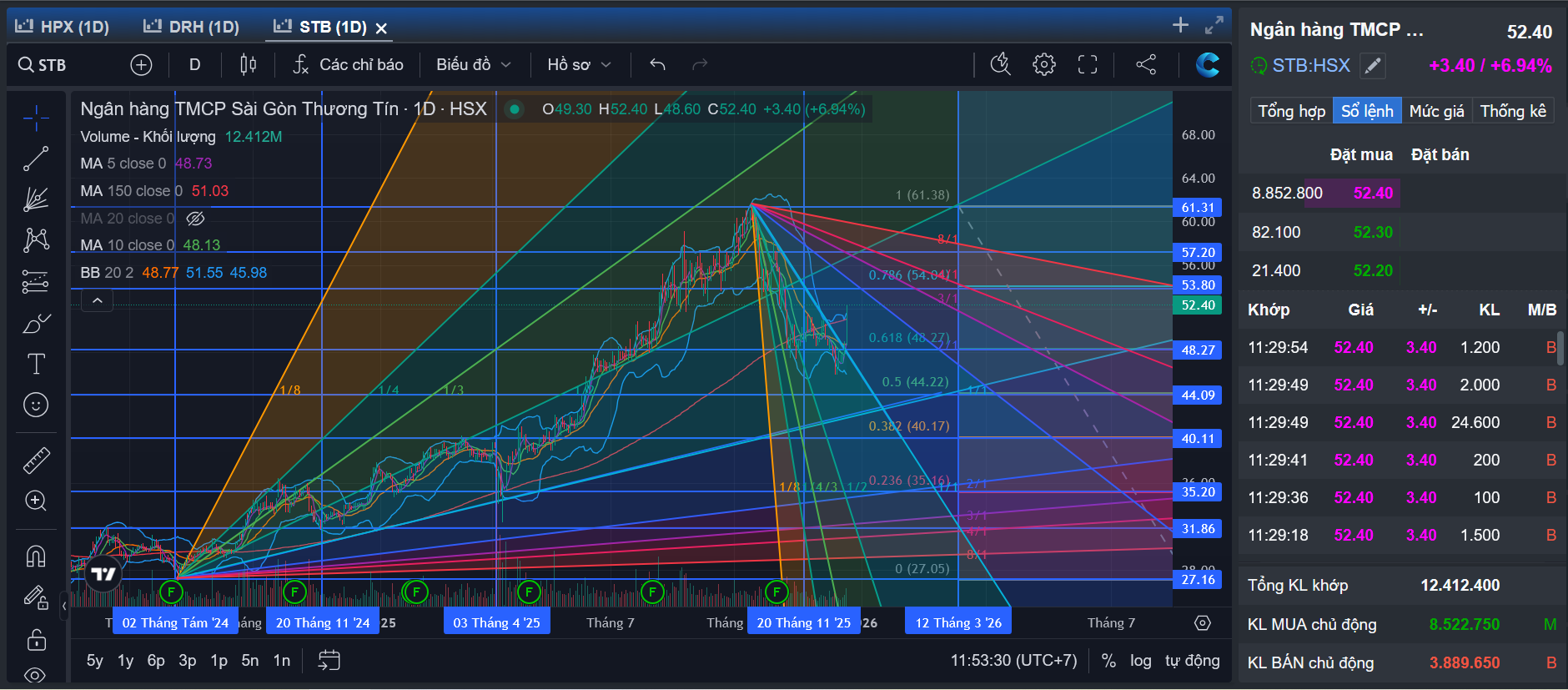The image size is (1568, 690).
Task: Open the Tổng hợp tab
Action: click(x=1292, y=111)
